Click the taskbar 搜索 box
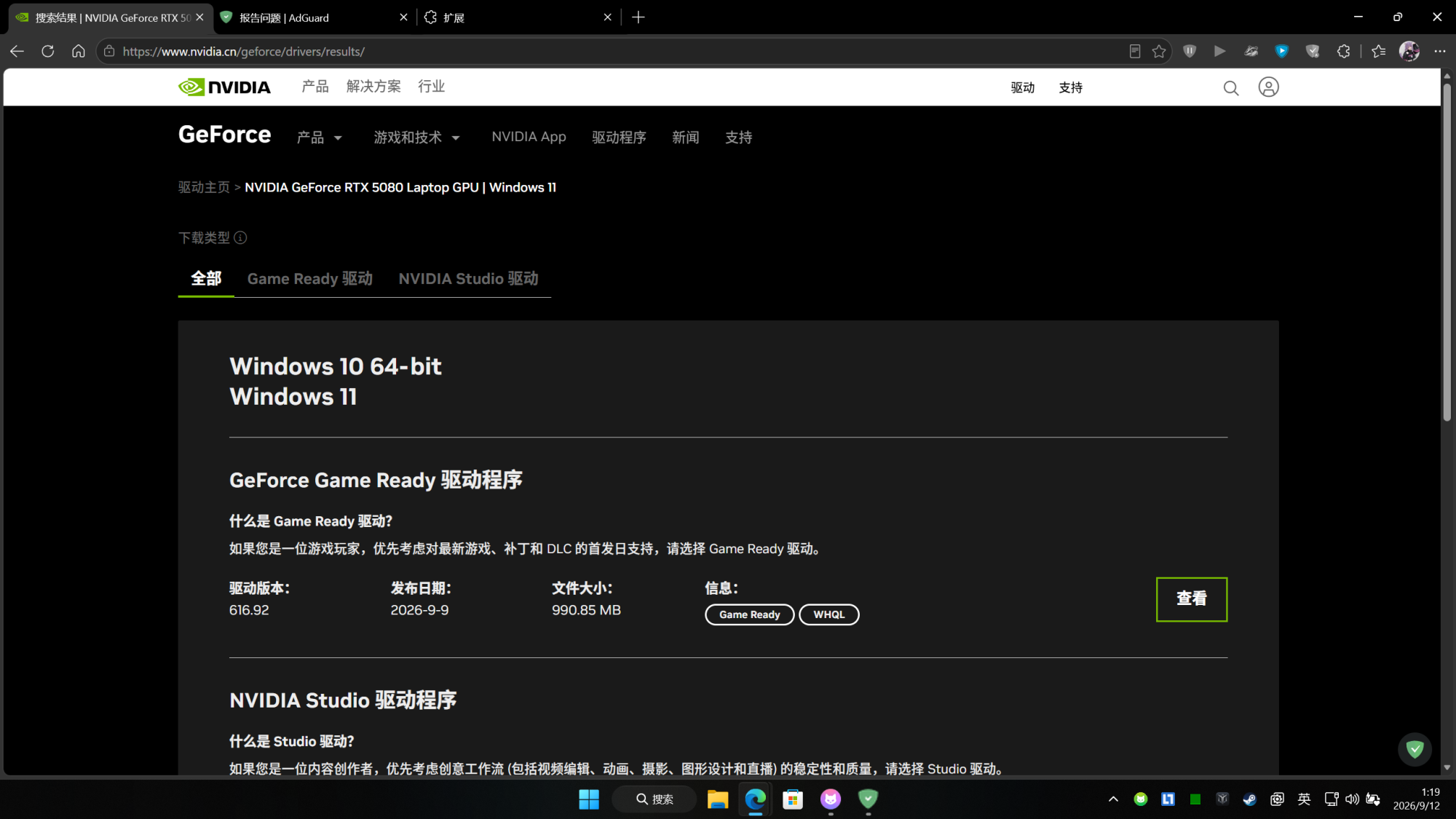 point(654,799)
